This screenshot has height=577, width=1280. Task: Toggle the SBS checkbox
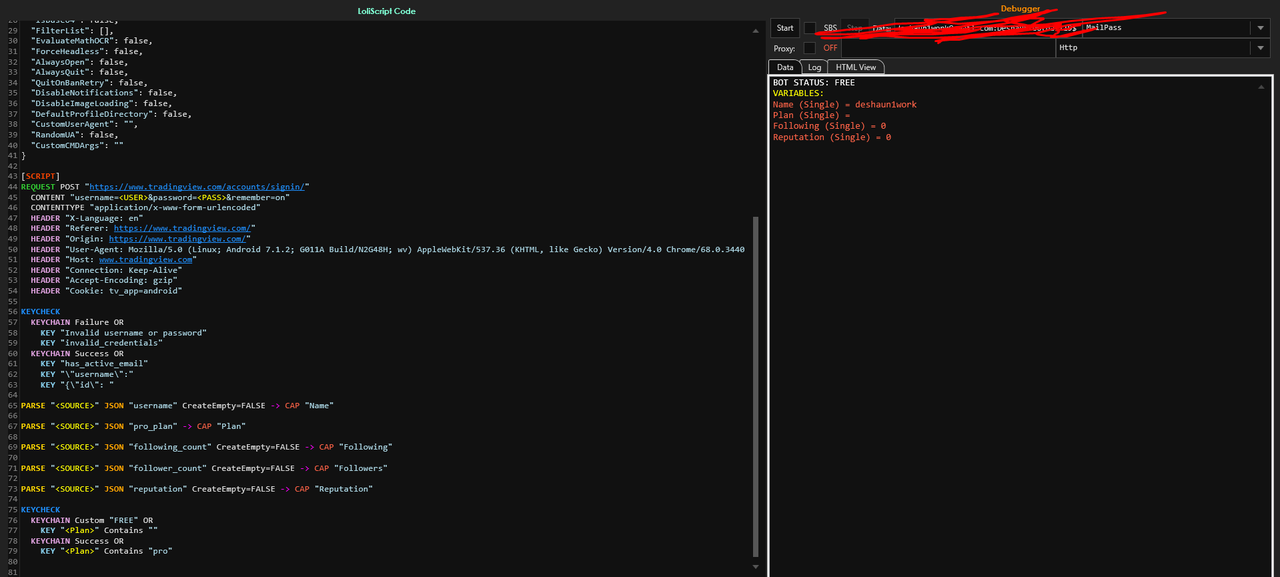810,28
